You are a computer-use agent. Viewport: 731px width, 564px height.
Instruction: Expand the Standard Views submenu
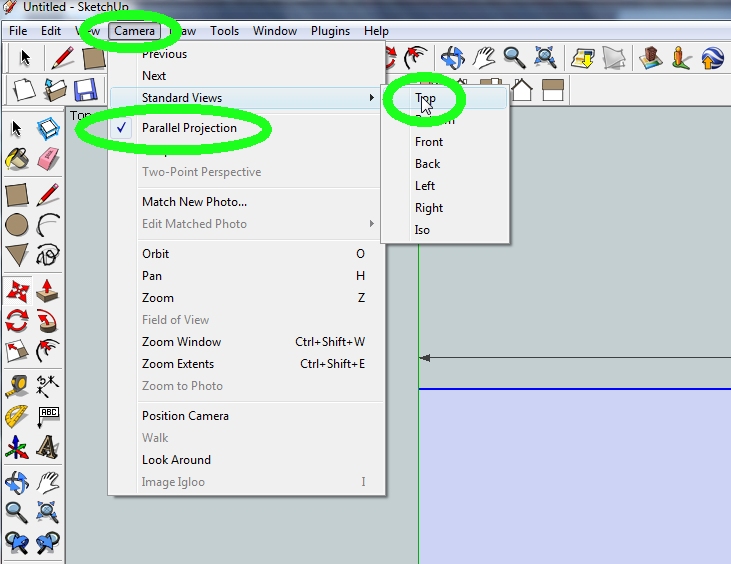(x=247, y=97)
